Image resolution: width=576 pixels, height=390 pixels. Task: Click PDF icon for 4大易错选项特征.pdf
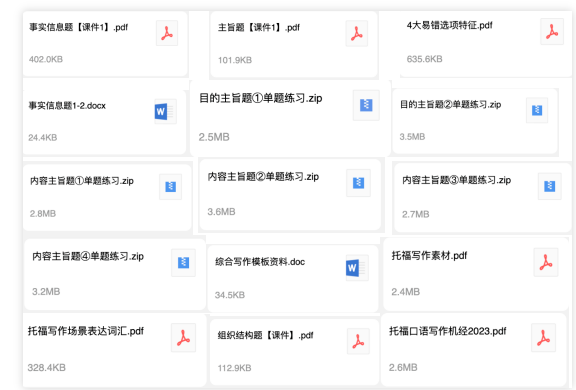point(551,32)
